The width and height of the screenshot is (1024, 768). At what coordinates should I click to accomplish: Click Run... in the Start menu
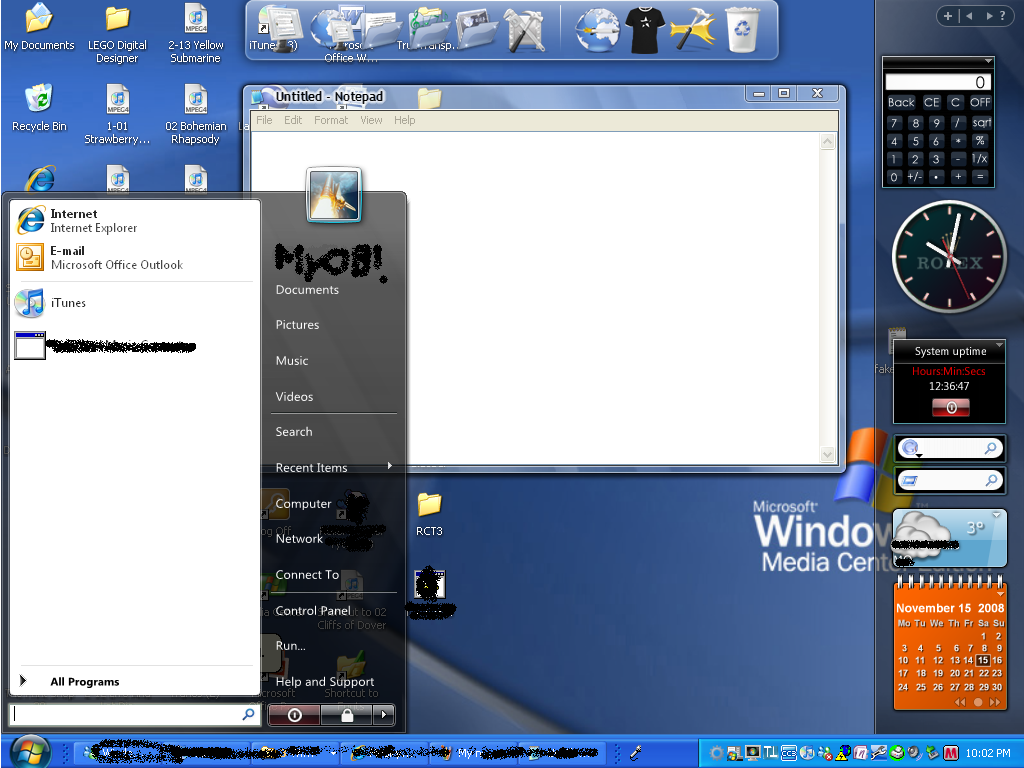click(290, 645)
